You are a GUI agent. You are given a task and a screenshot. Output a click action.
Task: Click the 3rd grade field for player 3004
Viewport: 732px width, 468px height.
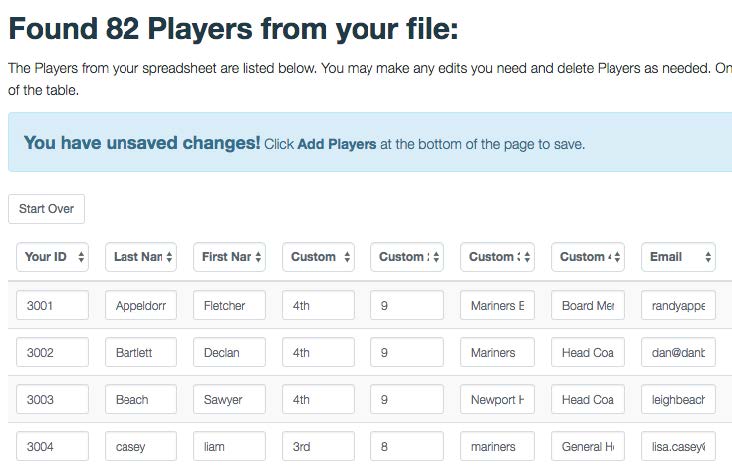point(318,447)
